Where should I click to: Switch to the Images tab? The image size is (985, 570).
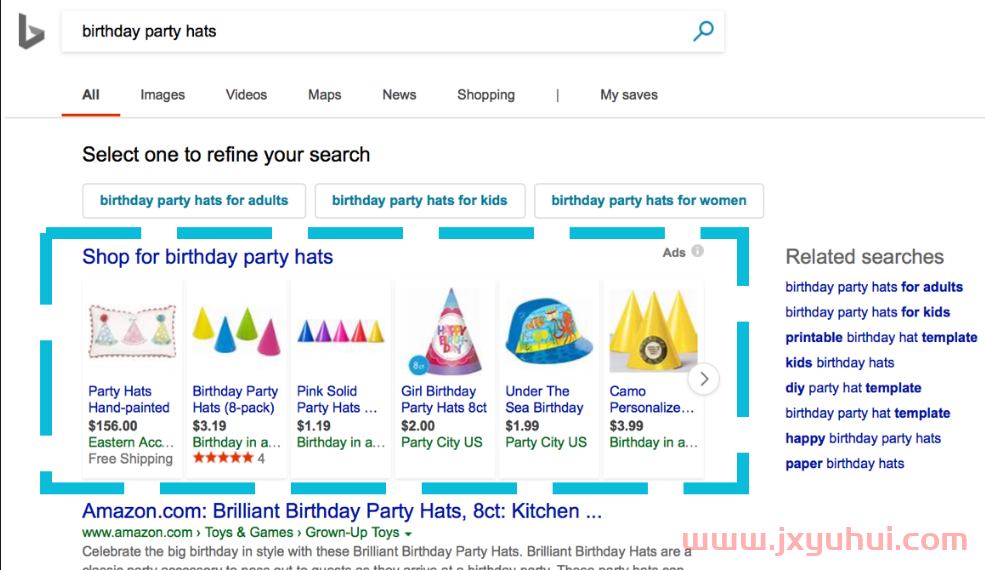click(163, 95)
